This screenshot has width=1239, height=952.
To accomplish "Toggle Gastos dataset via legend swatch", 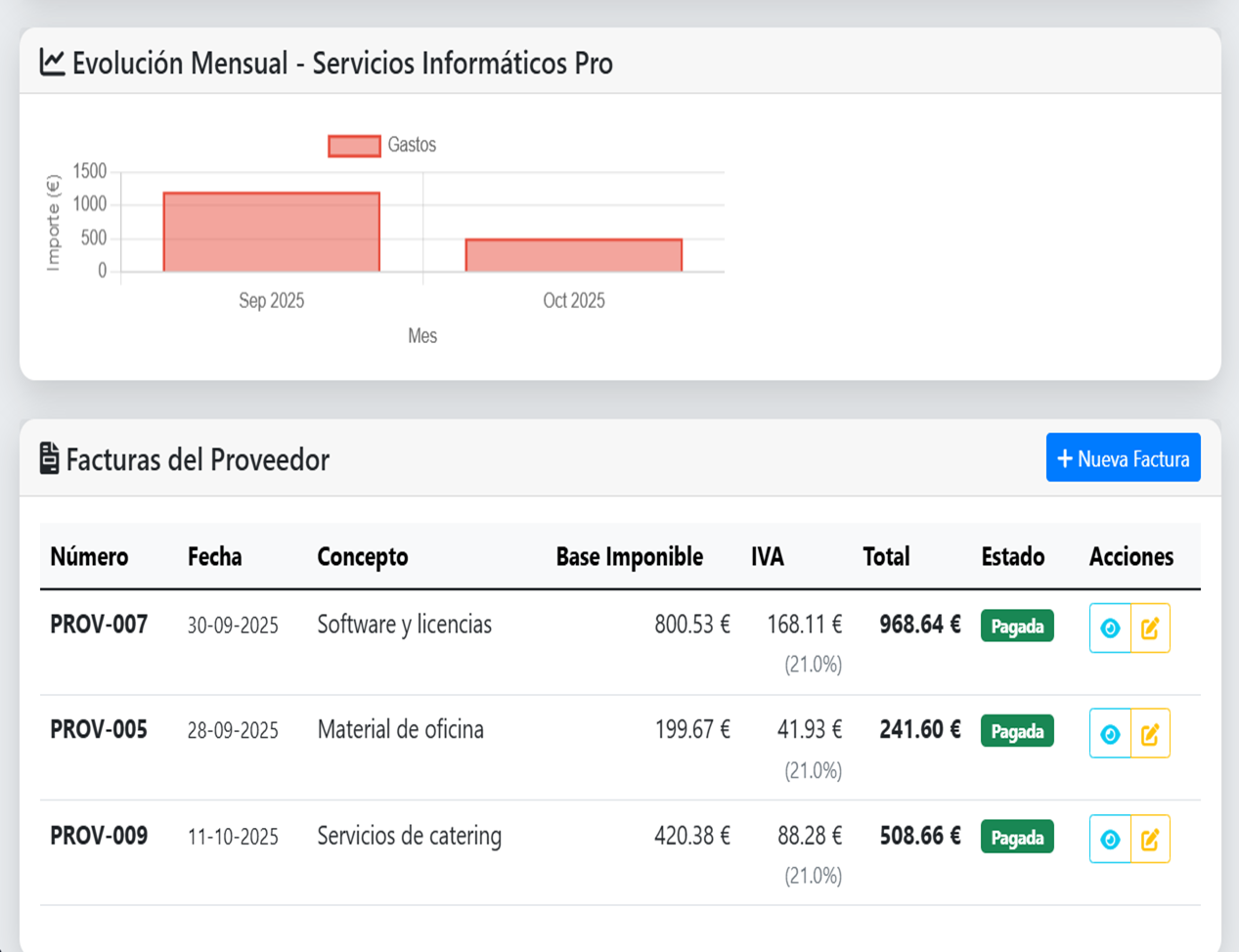I will point(354,146).
